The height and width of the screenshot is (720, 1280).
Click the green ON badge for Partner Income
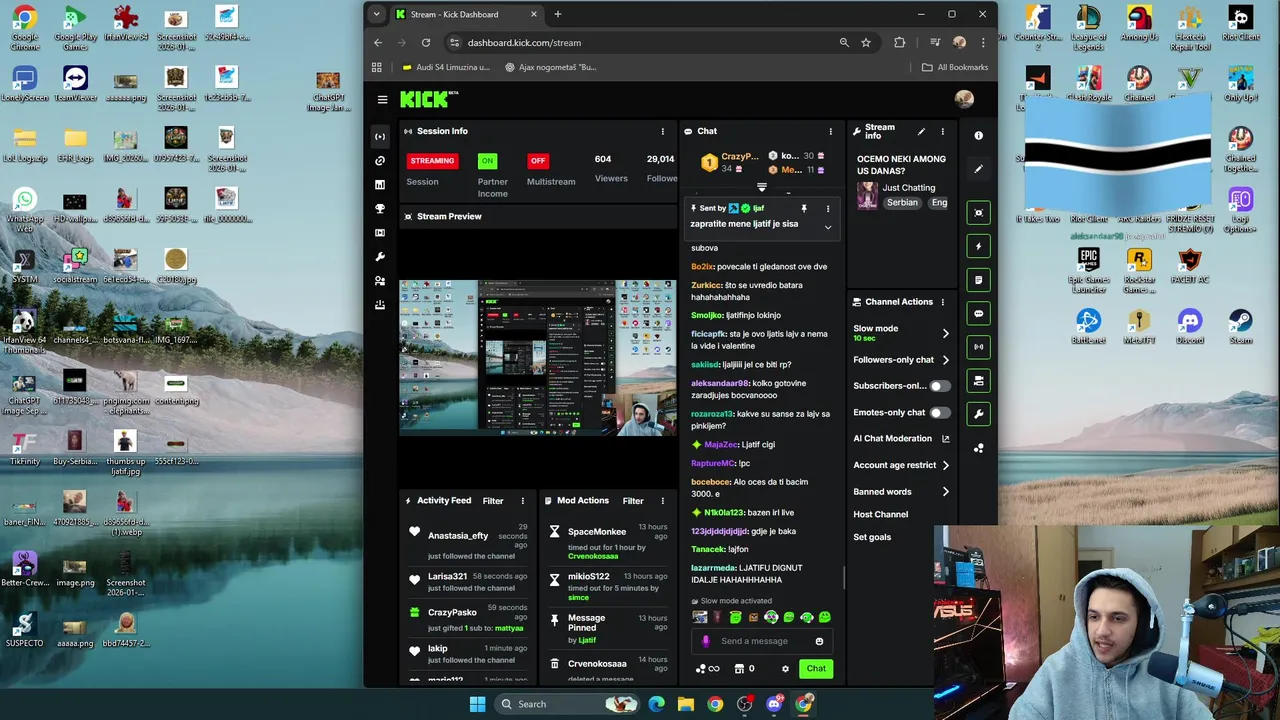[x=487, y=161]
